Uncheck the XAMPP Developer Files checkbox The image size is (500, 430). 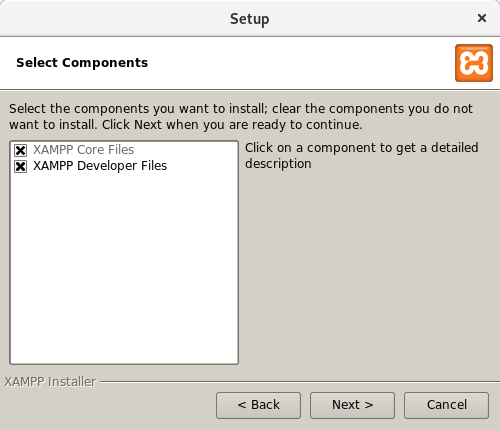tap(20, 166)
